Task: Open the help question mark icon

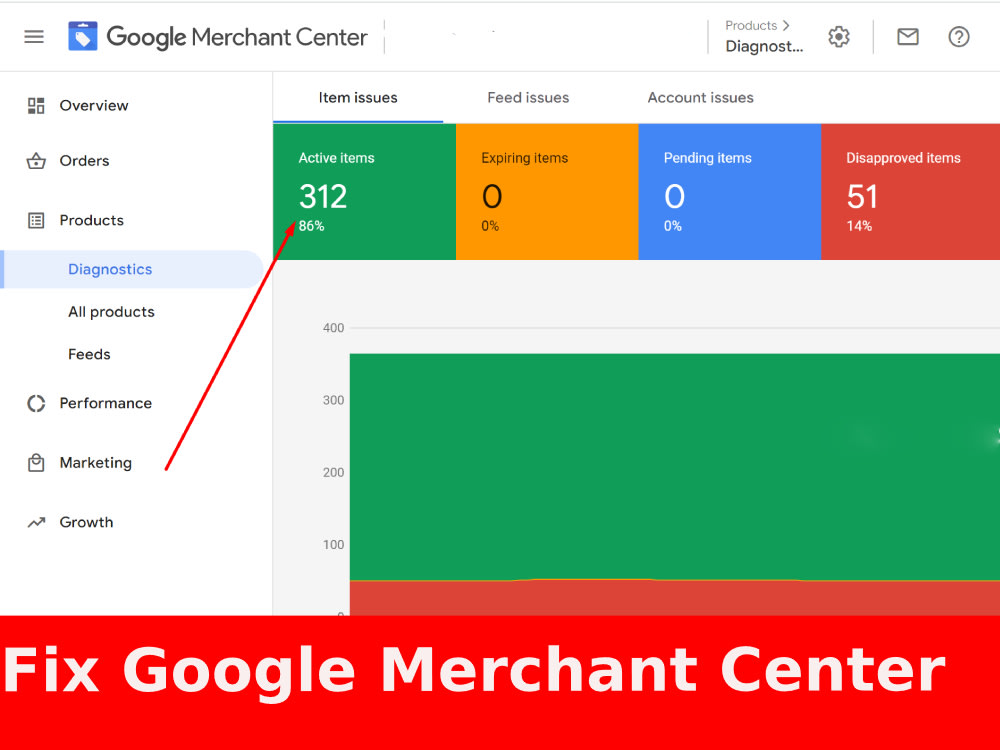Action: pos(959,37)
